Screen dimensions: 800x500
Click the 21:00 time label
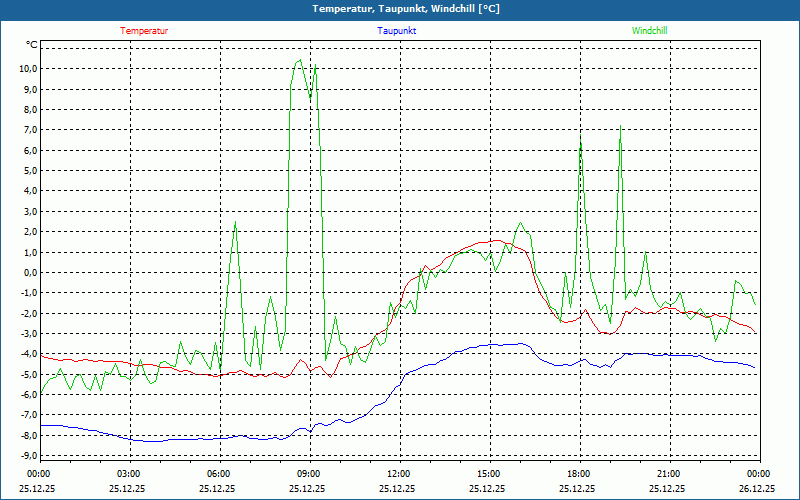(668, 474)
